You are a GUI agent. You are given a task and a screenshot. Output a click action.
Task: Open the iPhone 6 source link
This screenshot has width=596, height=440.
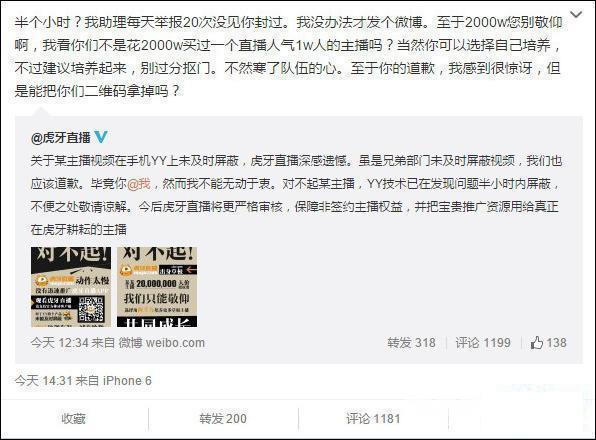(127, 380)
